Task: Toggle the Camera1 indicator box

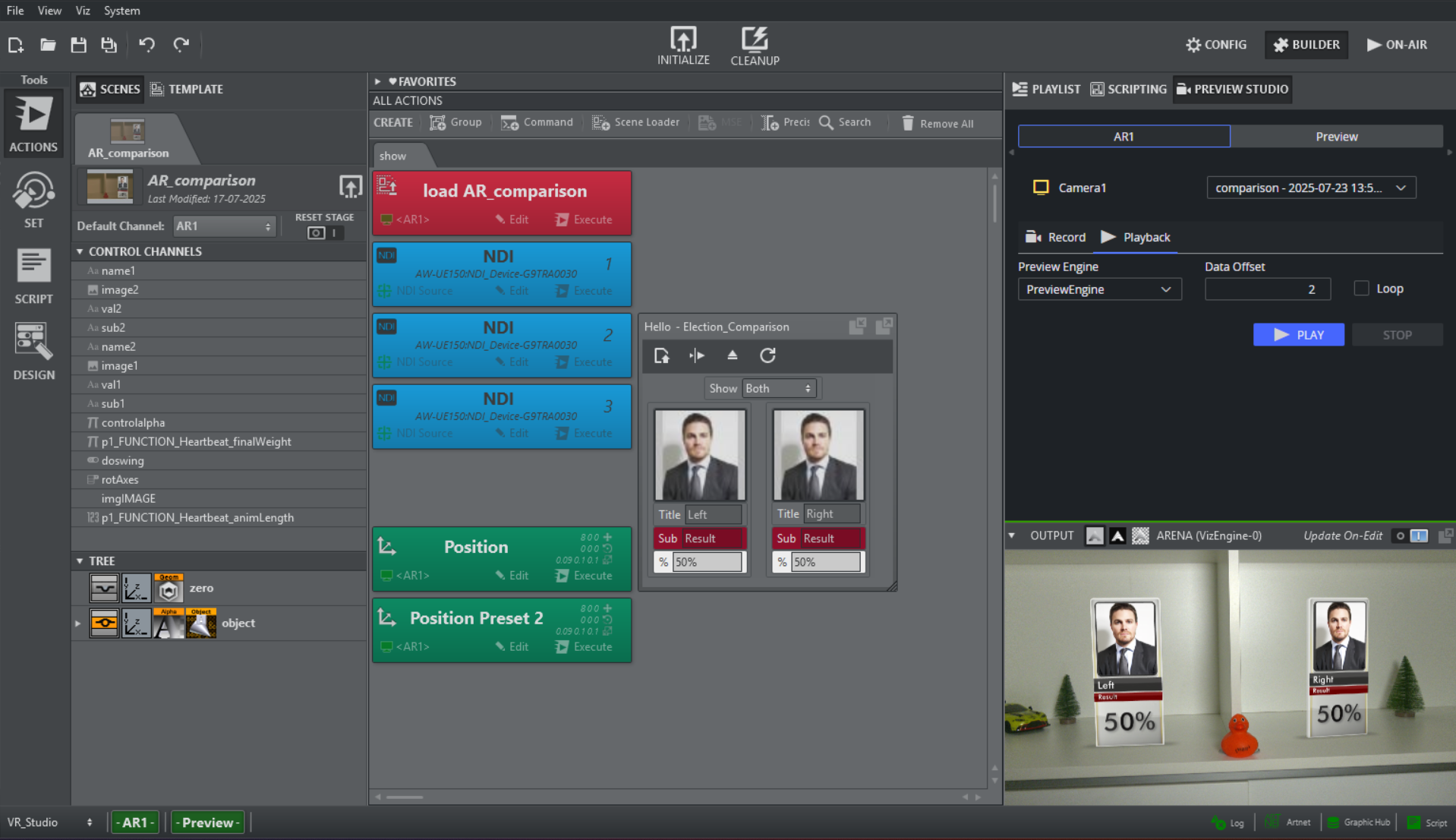Action: [x=1040, y=188]
